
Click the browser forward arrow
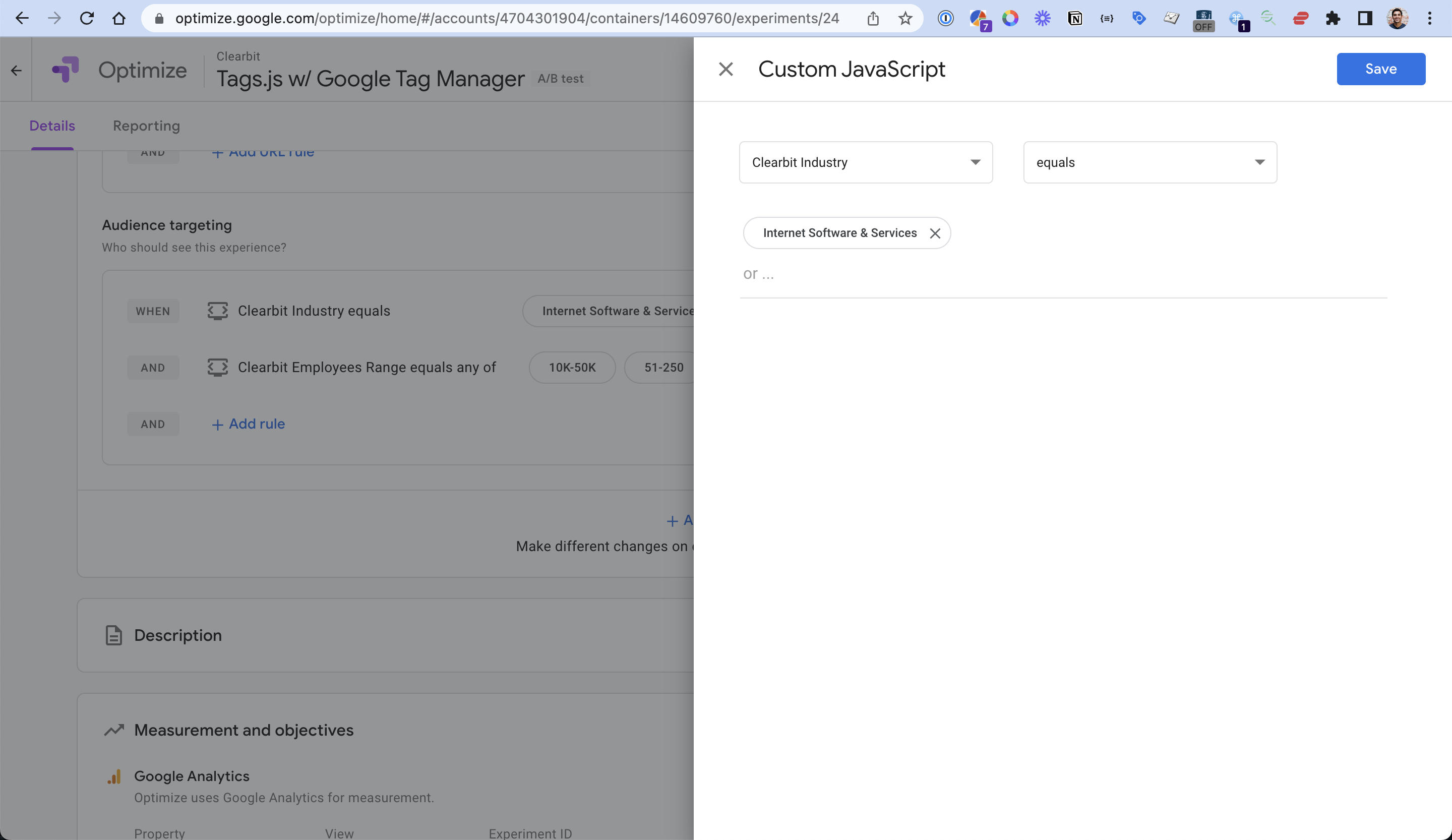pos(54,19)
